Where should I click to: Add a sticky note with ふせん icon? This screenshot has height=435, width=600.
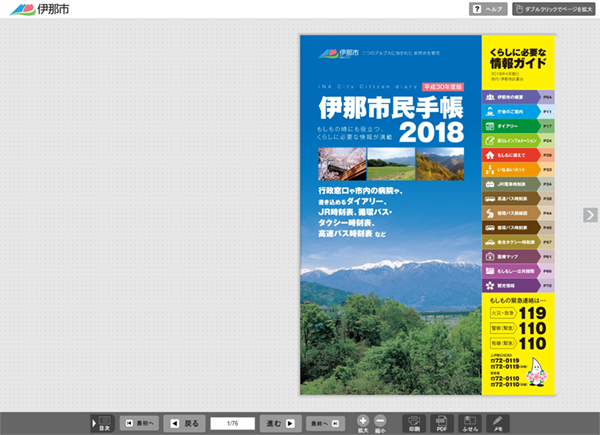click(x=470, y=424)
